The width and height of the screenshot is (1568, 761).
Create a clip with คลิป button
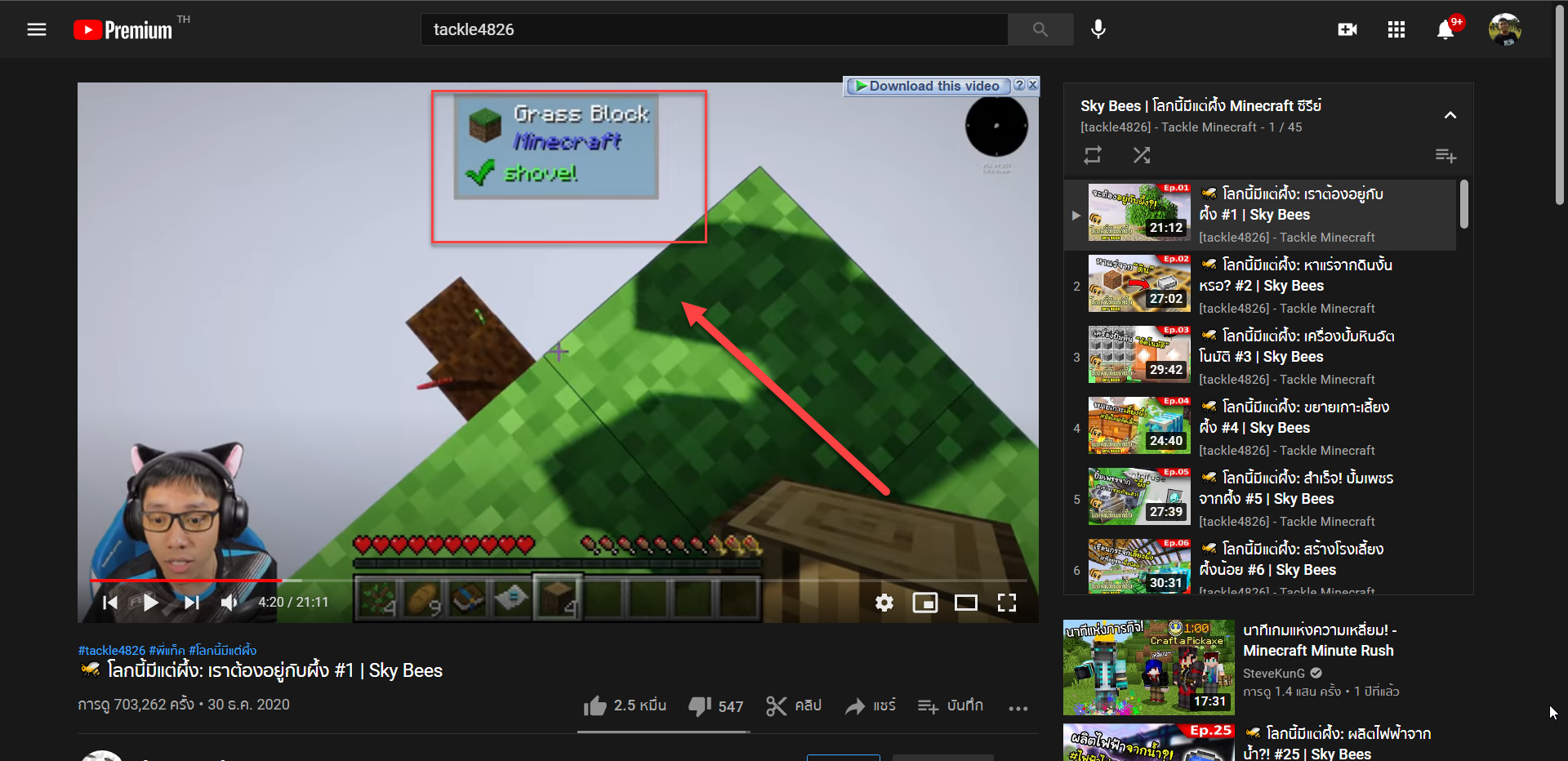(x=794, y=705)
